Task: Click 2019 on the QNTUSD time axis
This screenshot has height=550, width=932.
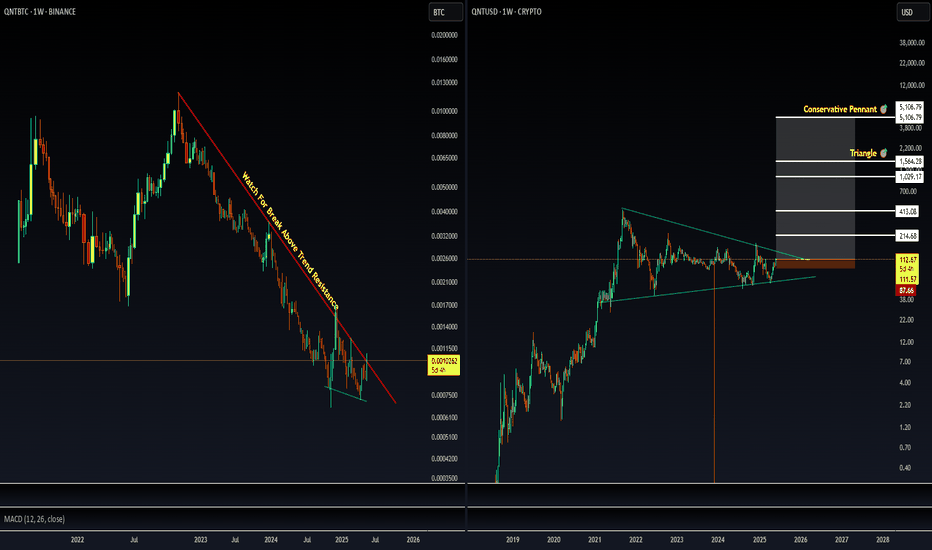Action: coord(512,539)
